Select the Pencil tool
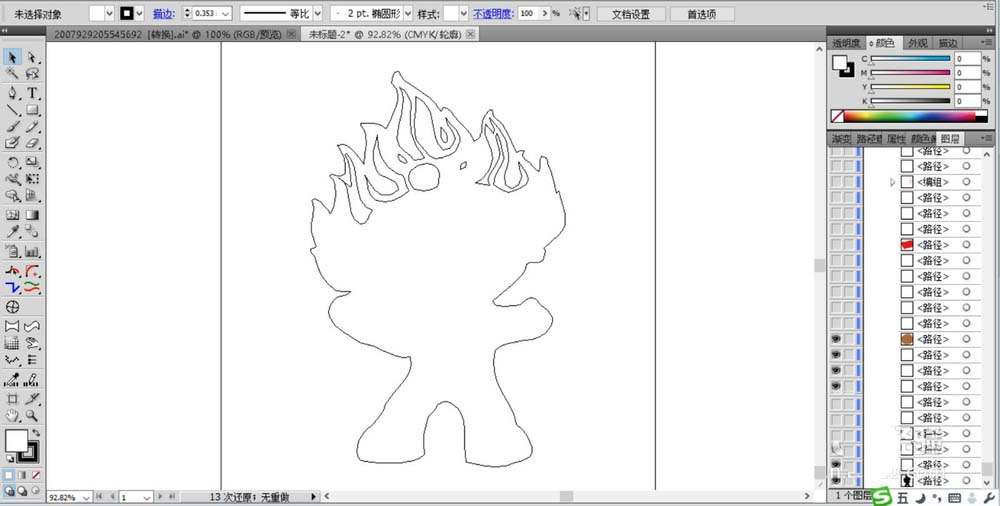 32,126
